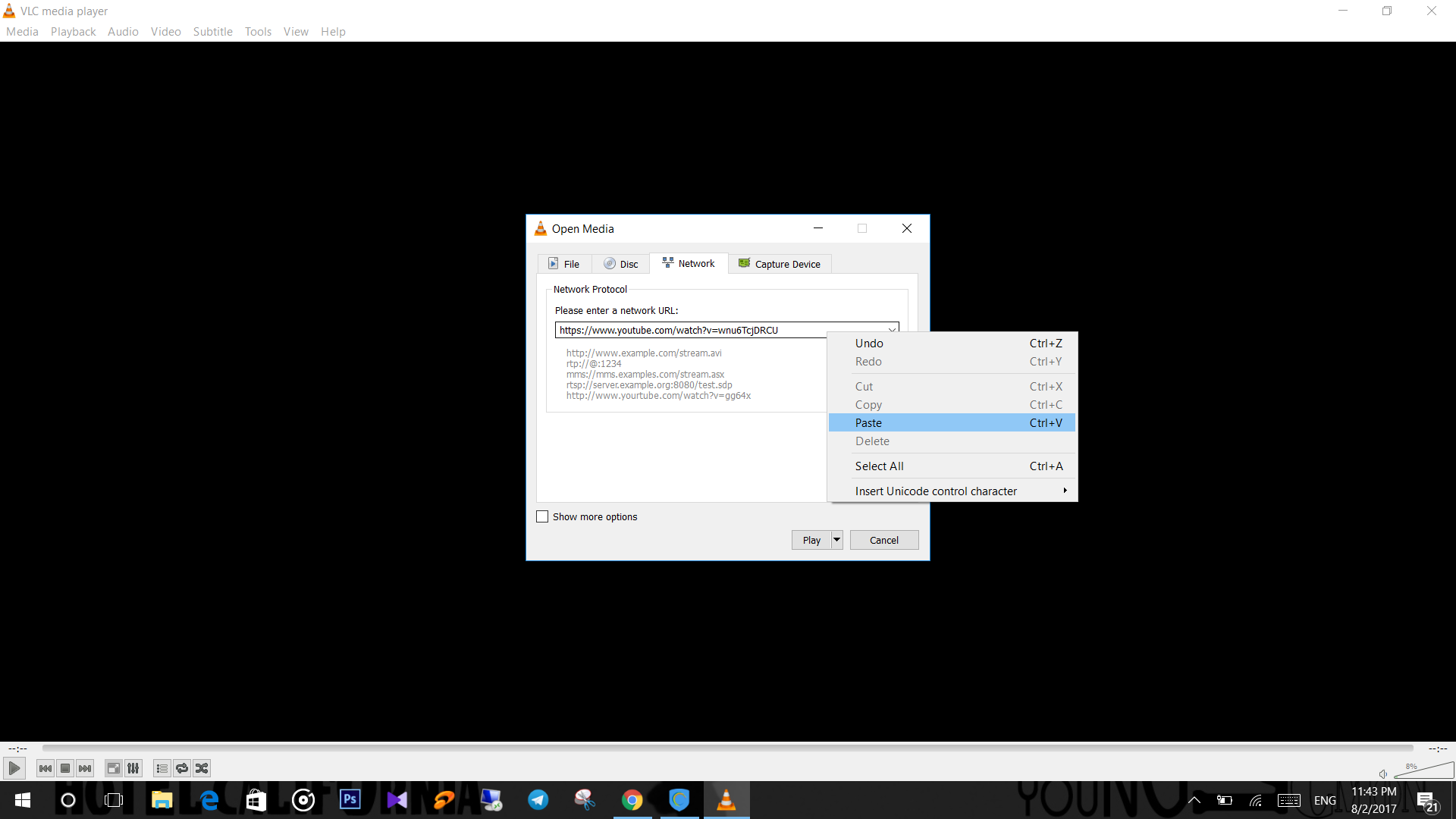This screenshot has width=1456, height=819.
Task: Select the previous media icon
Action: click(45, 767)
